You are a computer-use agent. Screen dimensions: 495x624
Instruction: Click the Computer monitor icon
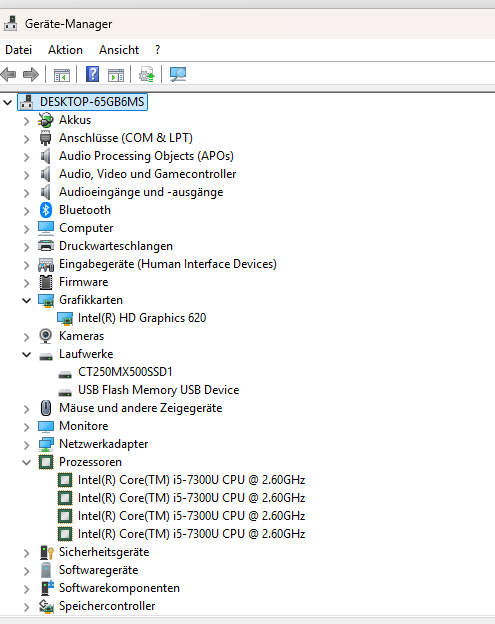tap(46, 228)
